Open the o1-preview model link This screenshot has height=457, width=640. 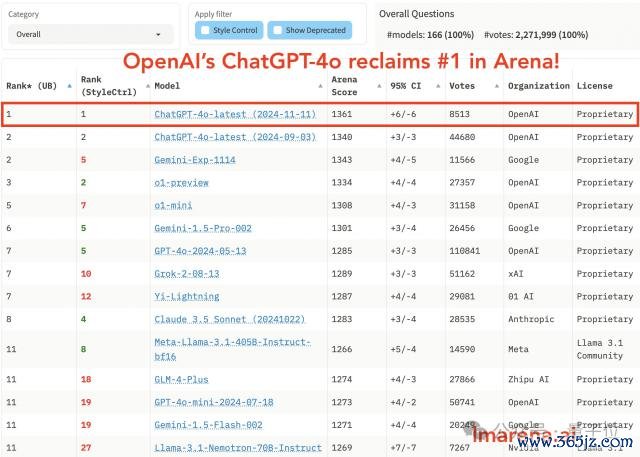point(181,182)
